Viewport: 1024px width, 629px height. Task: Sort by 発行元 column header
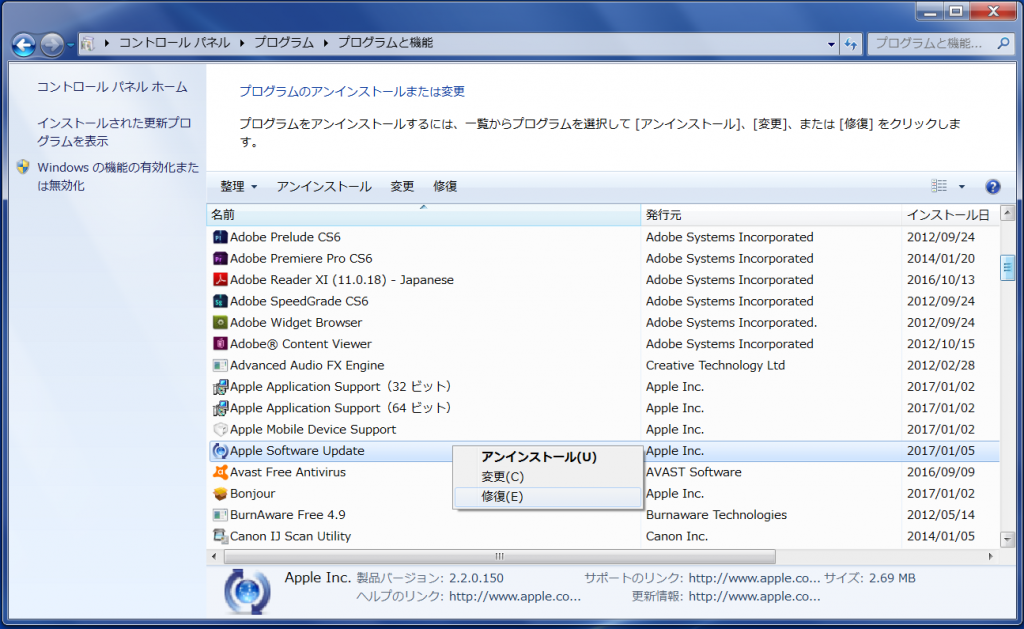point(771,215)
